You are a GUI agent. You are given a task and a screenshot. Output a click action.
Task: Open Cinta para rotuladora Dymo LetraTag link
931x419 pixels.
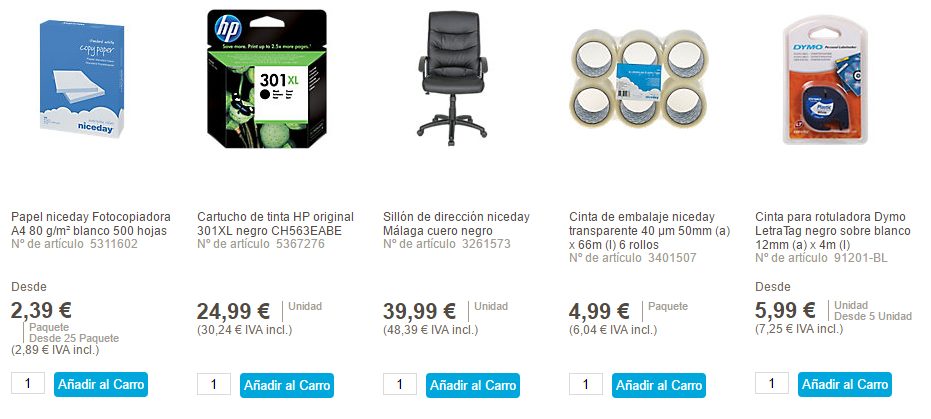click(x=833, y=230)
